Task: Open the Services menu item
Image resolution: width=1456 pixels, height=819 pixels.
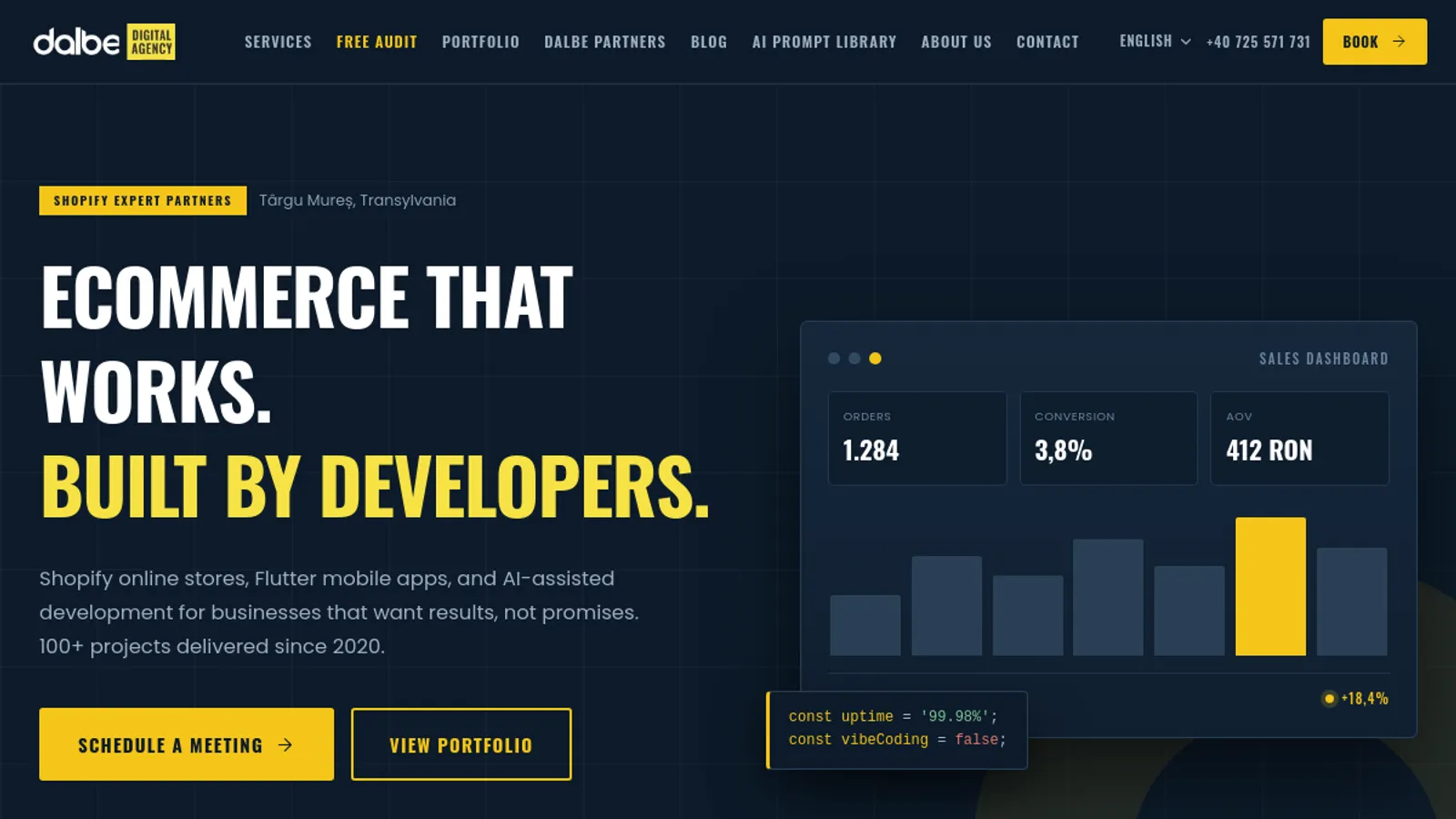Action: [278, 42]
